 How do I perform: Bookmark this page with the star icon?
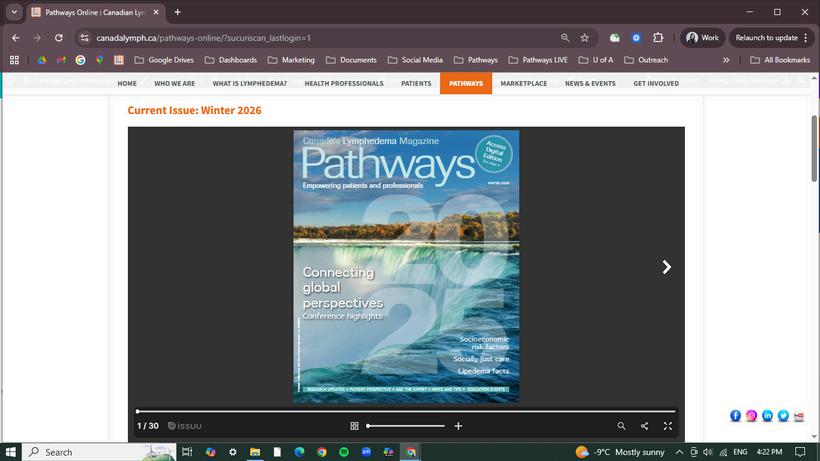[x=585, y=38]
